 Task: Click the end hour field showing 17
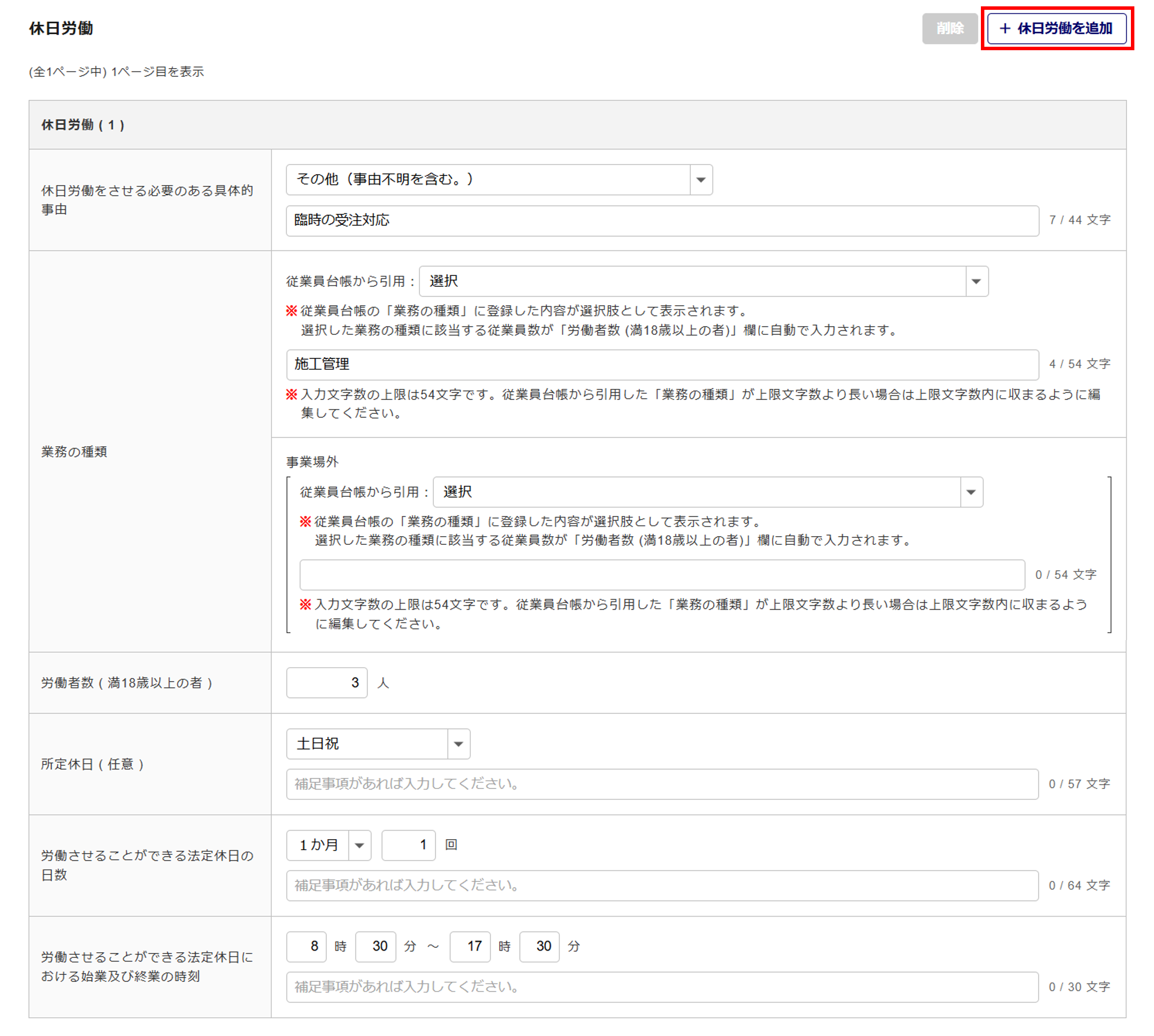point(470,947)
